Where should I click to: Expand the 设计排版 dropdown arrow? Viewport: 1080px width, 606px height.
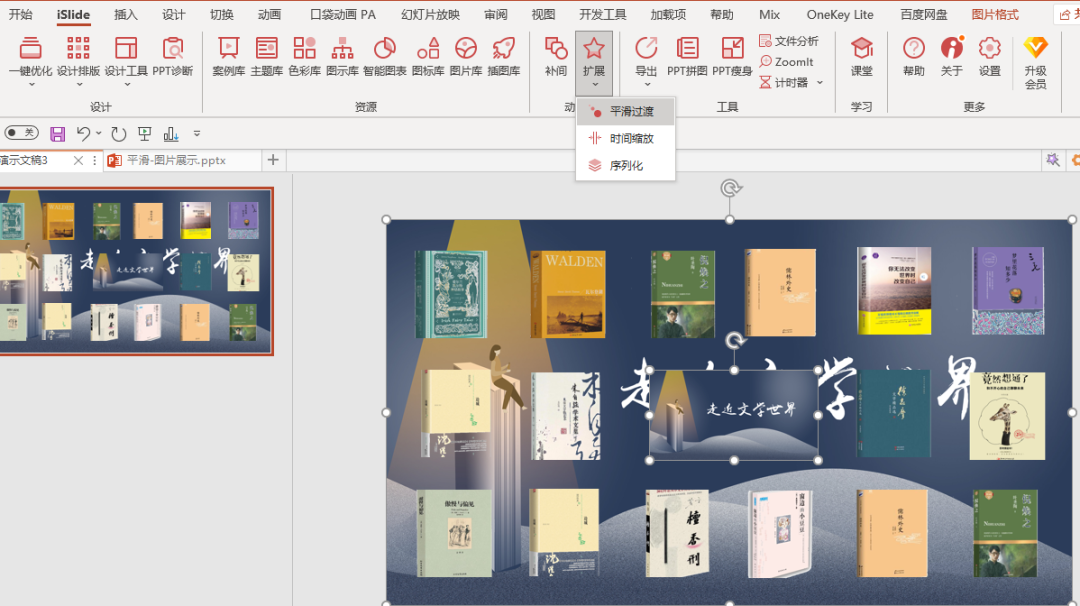point(79,85)
